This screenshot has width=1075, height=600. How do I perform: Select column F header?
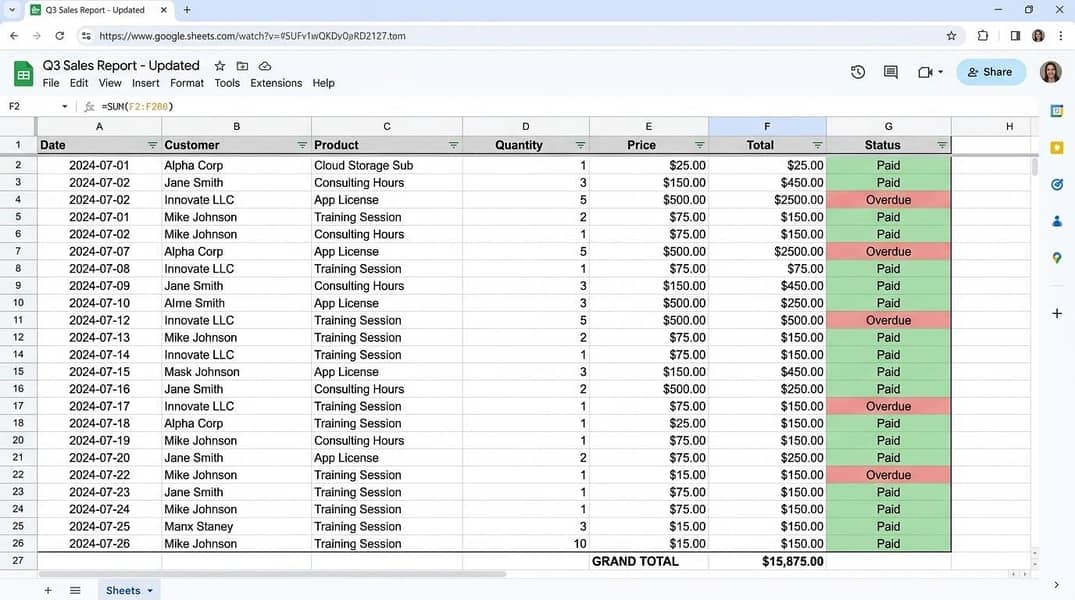pos(767,126)
